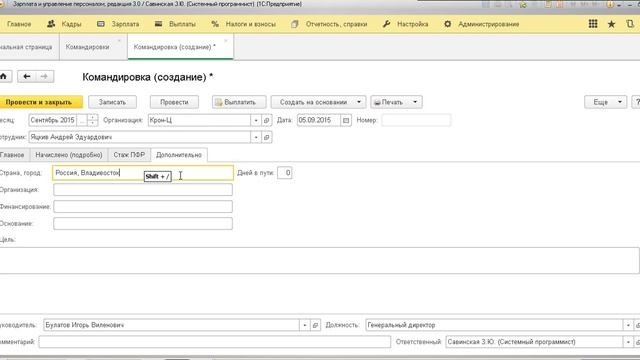Click the Дата field 05.09.2015
This screenshot has width=640, height=360.
click(x=319, y=120)
